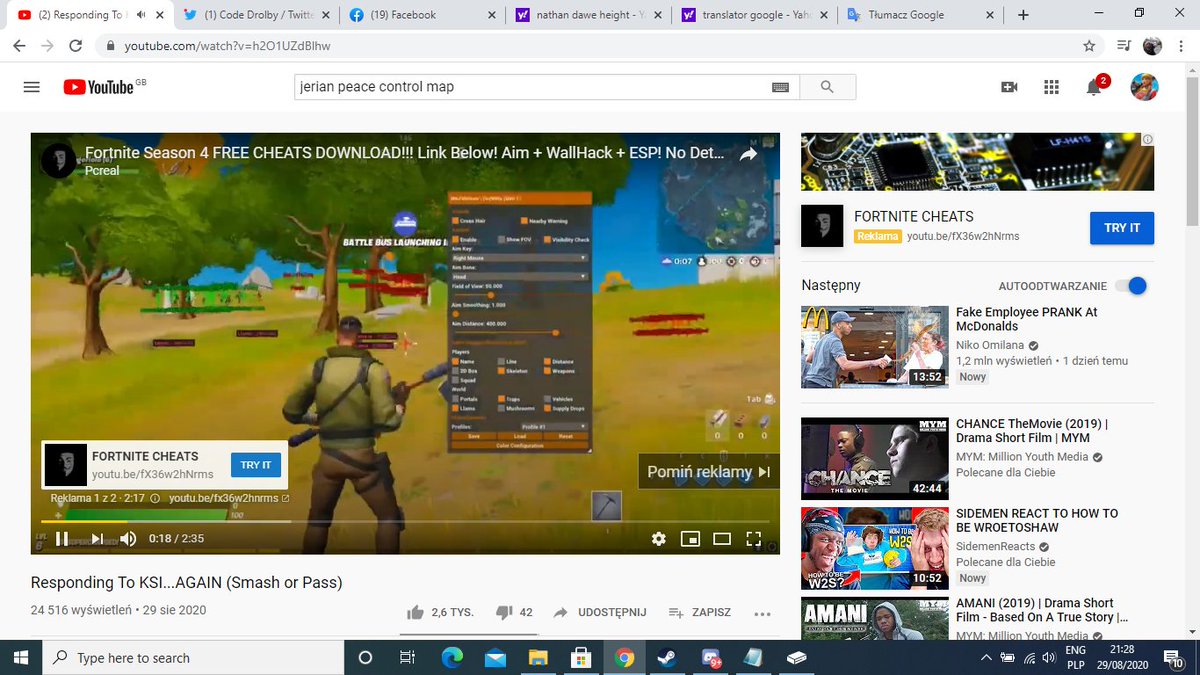Skip the ad with Pomiń reklamy

pos(709,472)
